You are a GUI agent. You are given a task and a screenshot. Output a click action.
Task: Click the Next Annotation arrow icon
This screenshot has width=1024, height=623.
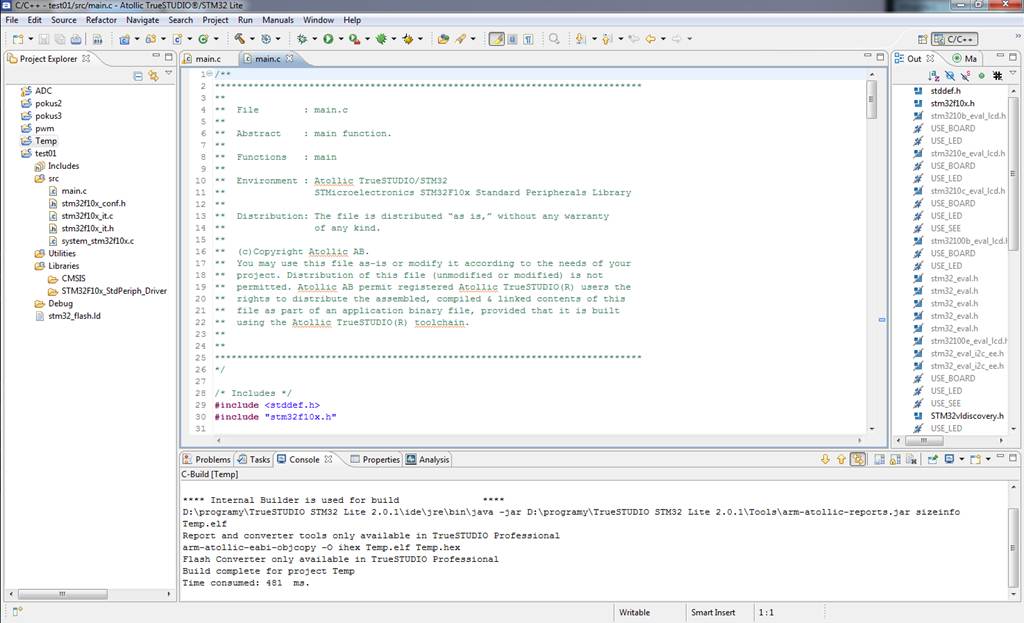pyautogui.click(x=581, y=39)
